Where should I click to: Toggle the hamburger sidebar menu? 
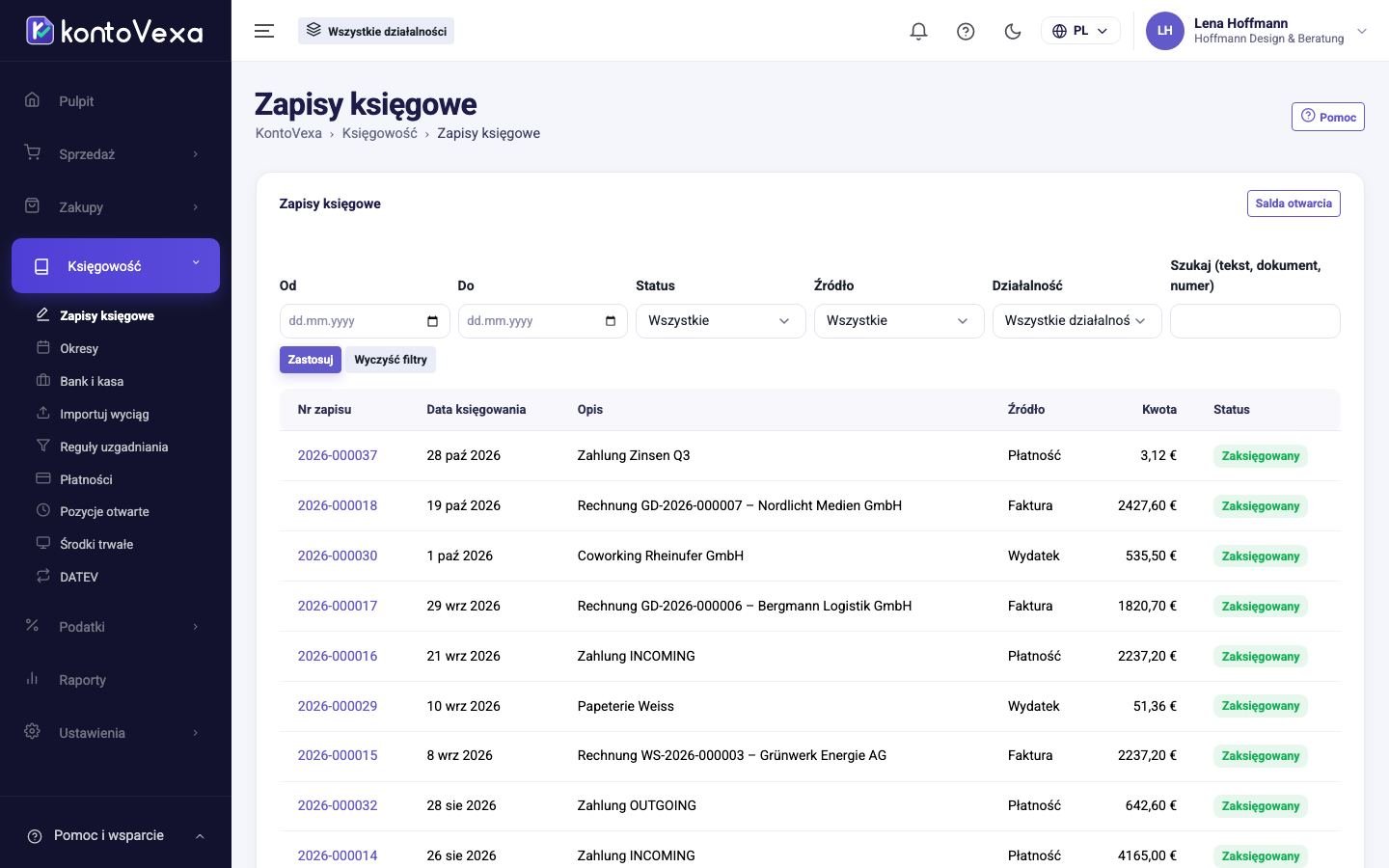pyautogui.click(x=264, y=31)
